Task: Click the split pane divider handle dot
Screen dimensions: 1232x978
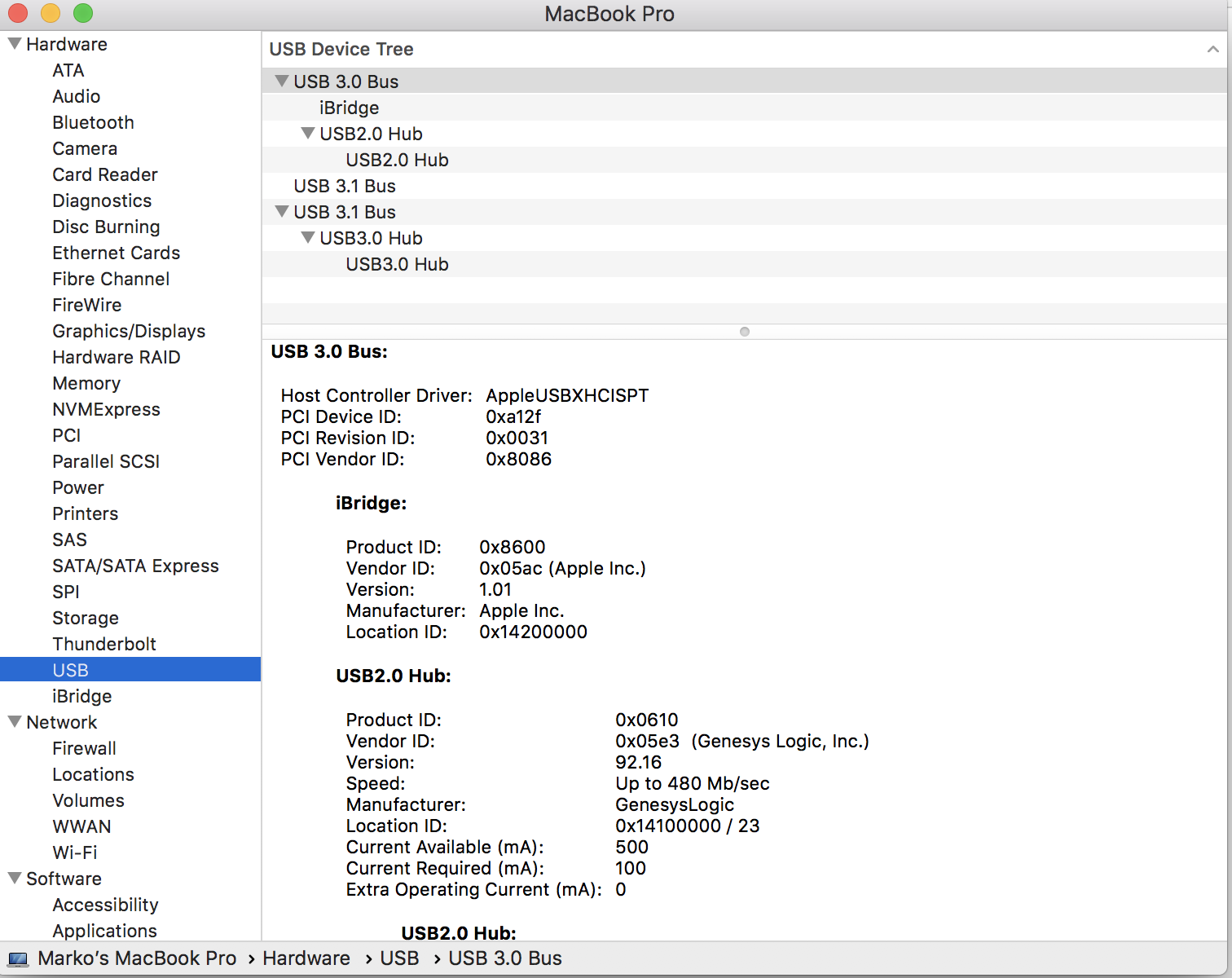Action: (x=744, y=332)
